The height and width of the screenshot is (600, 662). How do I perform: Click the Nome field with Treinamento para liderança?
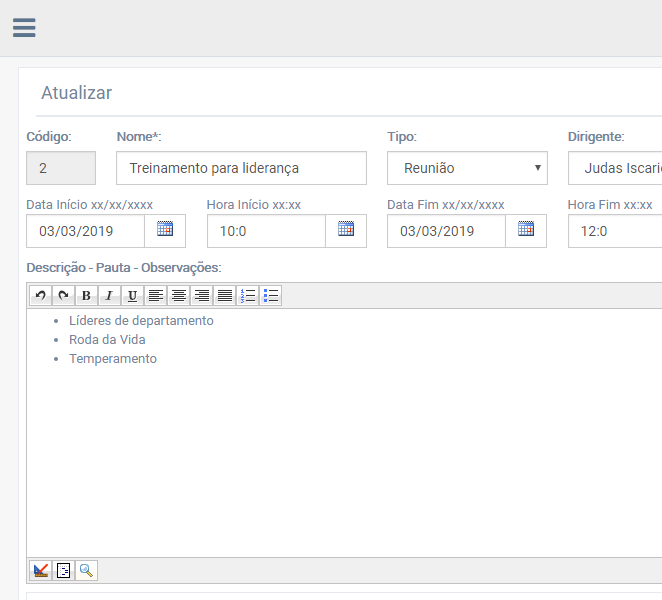(241, 168)
